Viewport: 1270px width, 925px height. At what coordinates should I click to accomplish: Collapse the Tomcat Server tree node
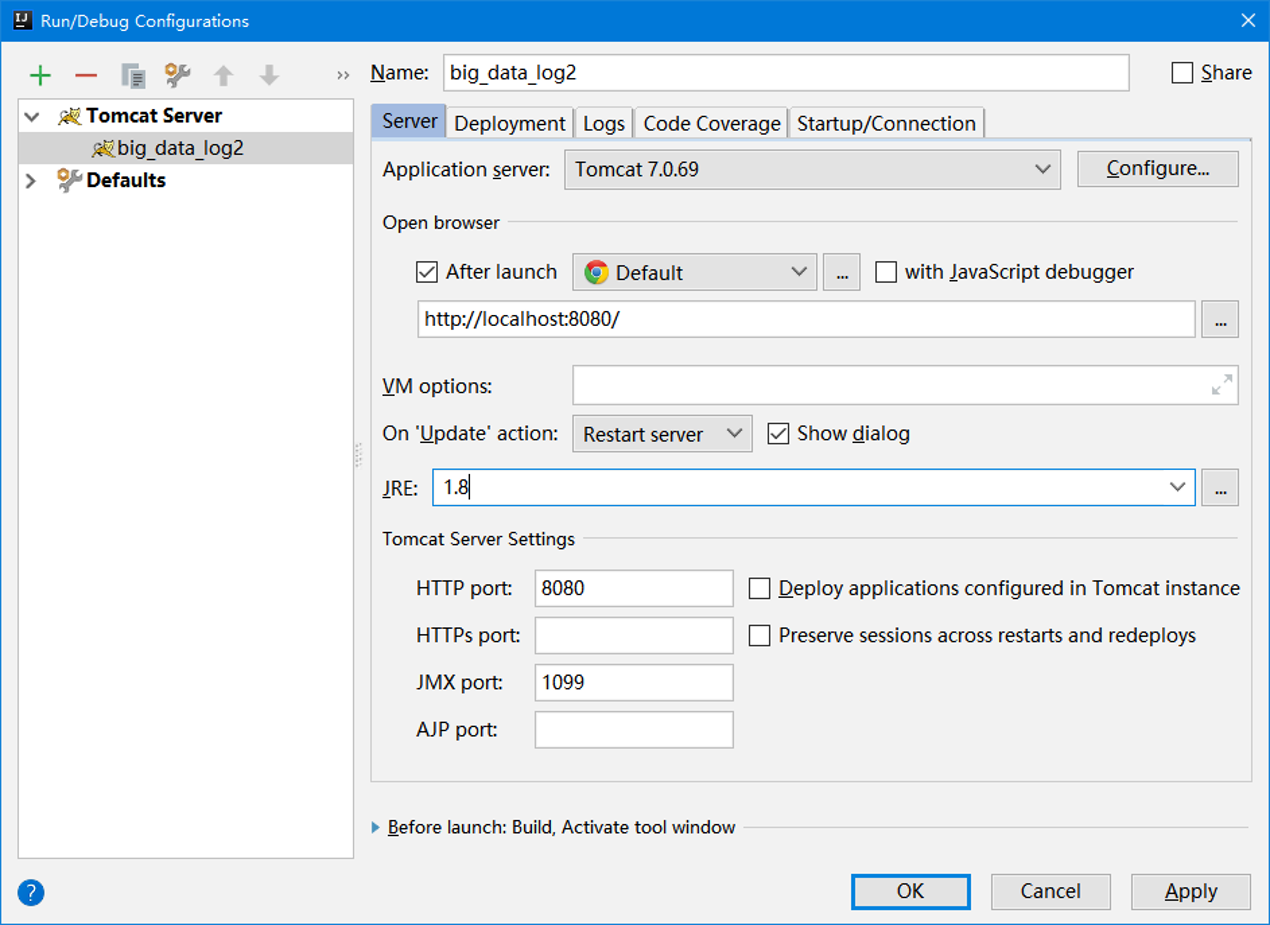click(33, 117)
